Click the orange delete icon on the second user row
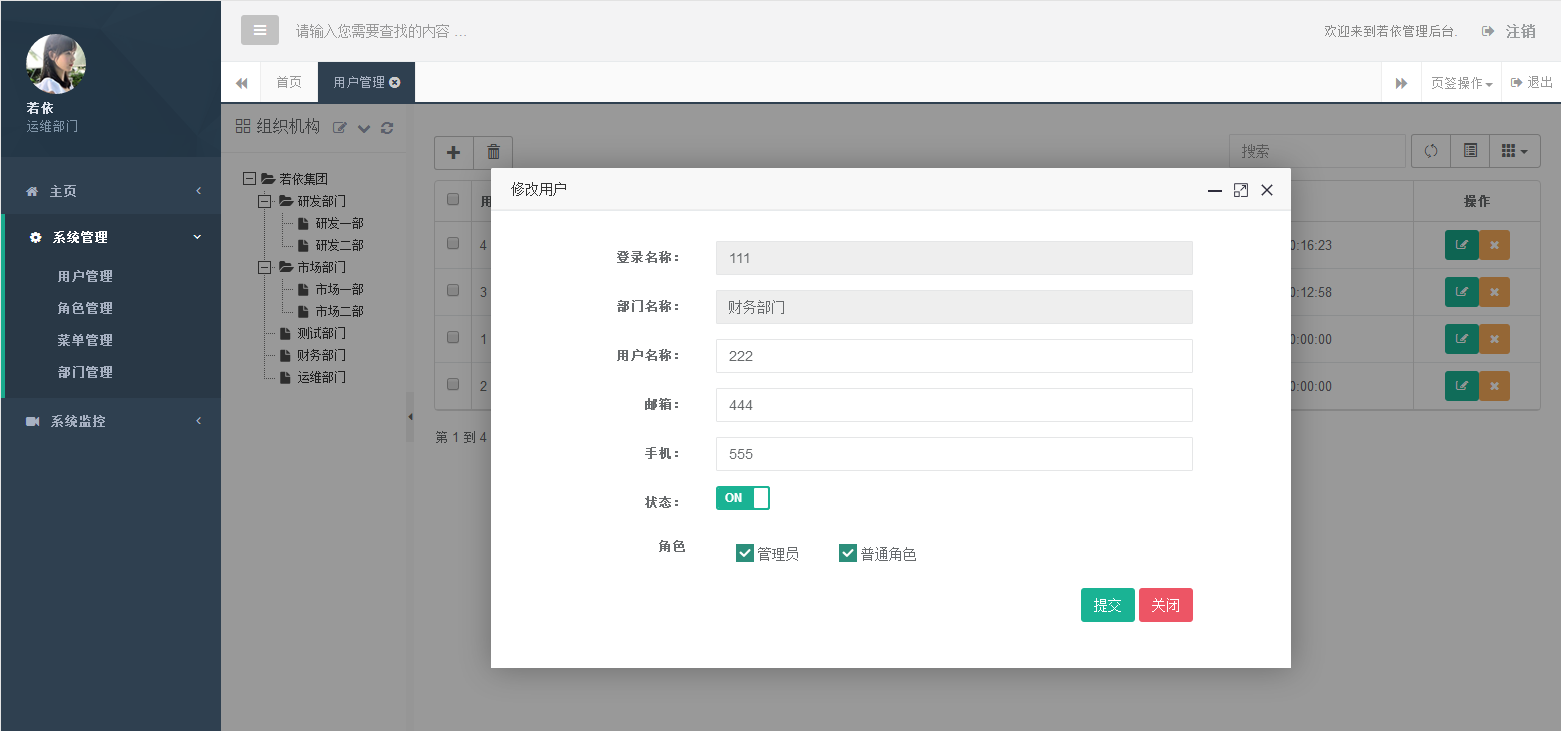Screen dimensions: 1561x731 [x=1494, y=292]
